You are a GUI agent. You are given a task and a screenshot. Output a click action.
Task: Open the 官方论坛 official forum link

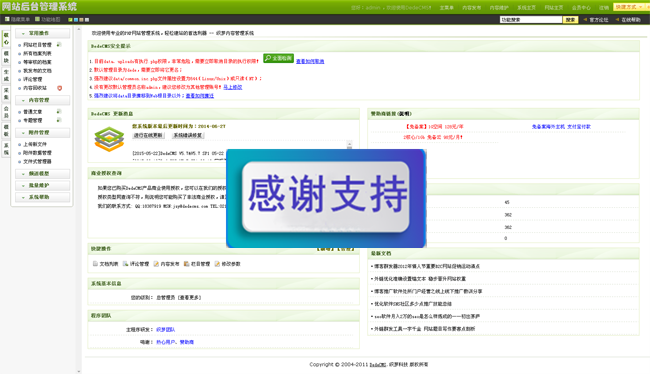point(599,19)
